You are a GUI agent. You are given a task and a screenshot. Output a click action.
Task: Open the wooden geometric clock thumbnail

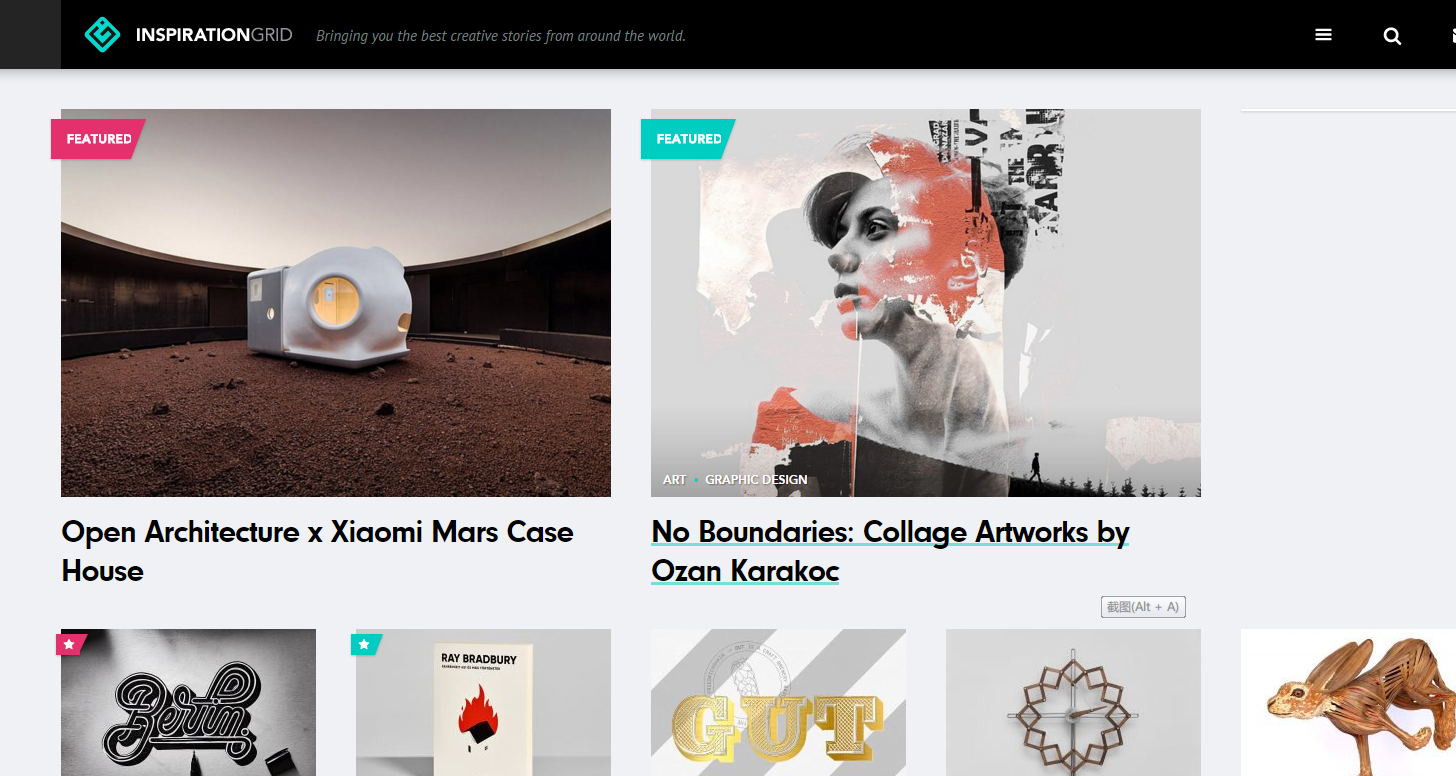click(x=1073, y=702)
